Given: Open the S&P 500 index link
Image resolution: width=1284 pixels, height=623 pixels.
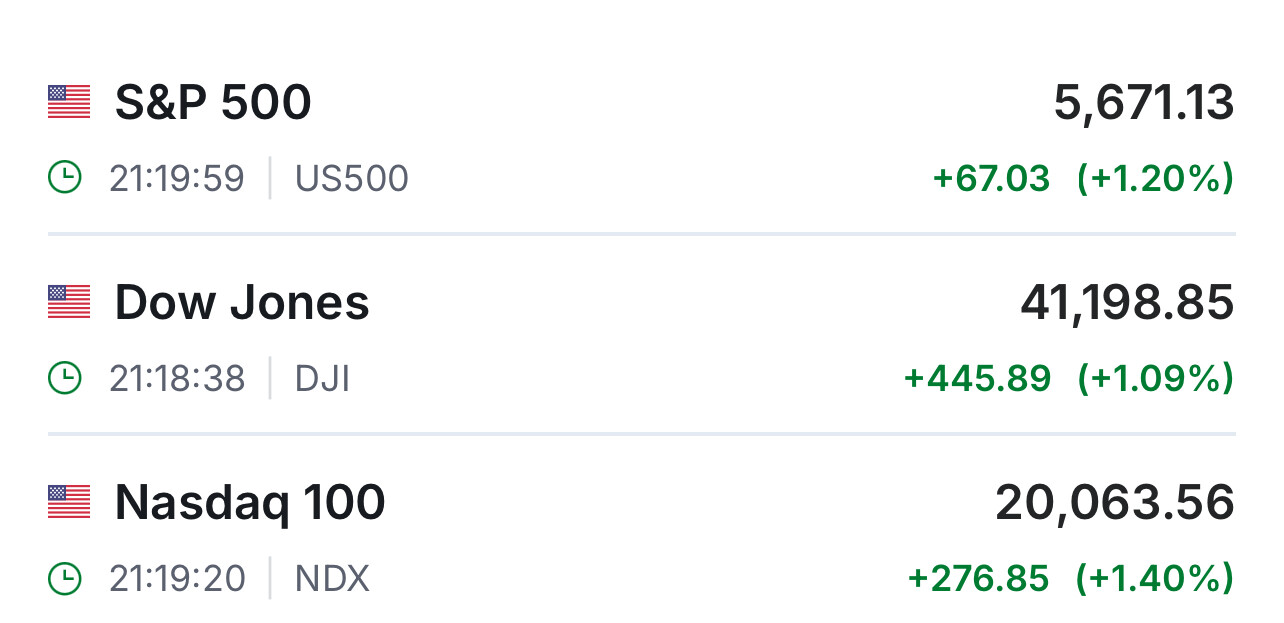Looking at the screenshot, I should [213, 102].
